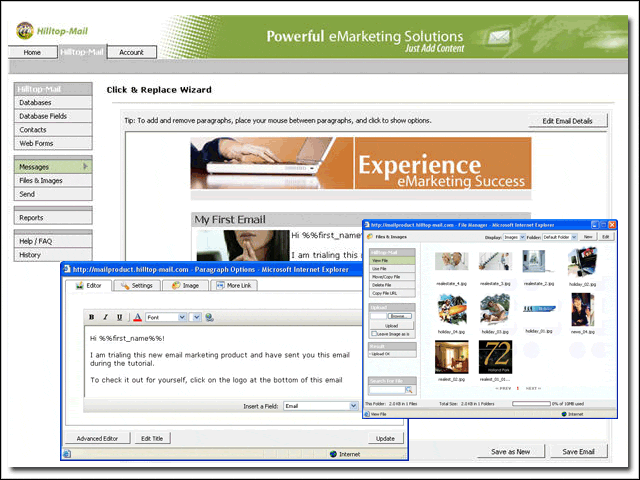Click the Advanced Editor button
Viewport: 640px width, 480px height.
click(x=97, y=438)
